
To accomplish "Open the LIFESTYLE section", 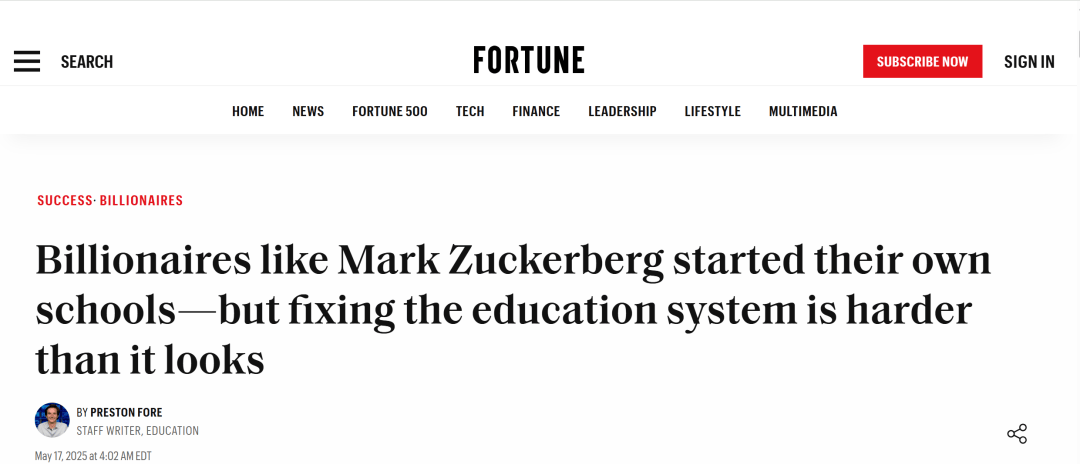I will [x=712, y=111].
